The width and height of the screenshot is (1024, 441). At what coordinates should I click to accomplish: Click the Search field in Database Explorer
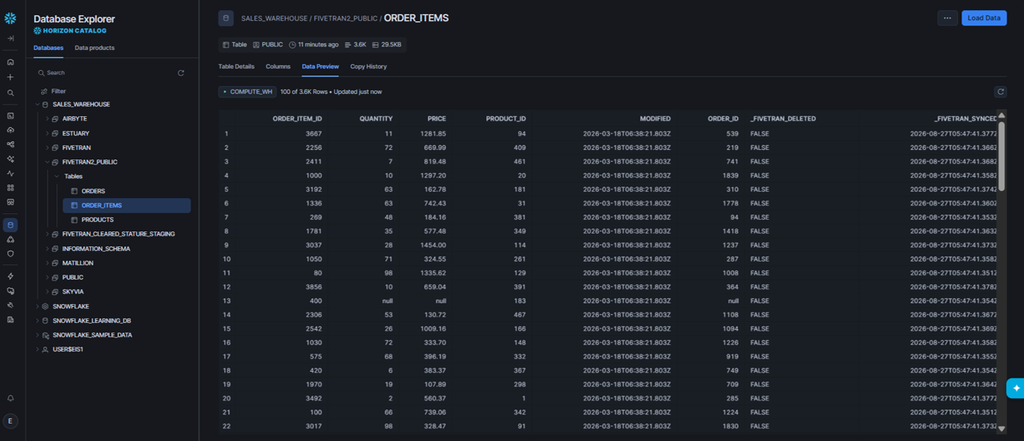coord(104,73)
